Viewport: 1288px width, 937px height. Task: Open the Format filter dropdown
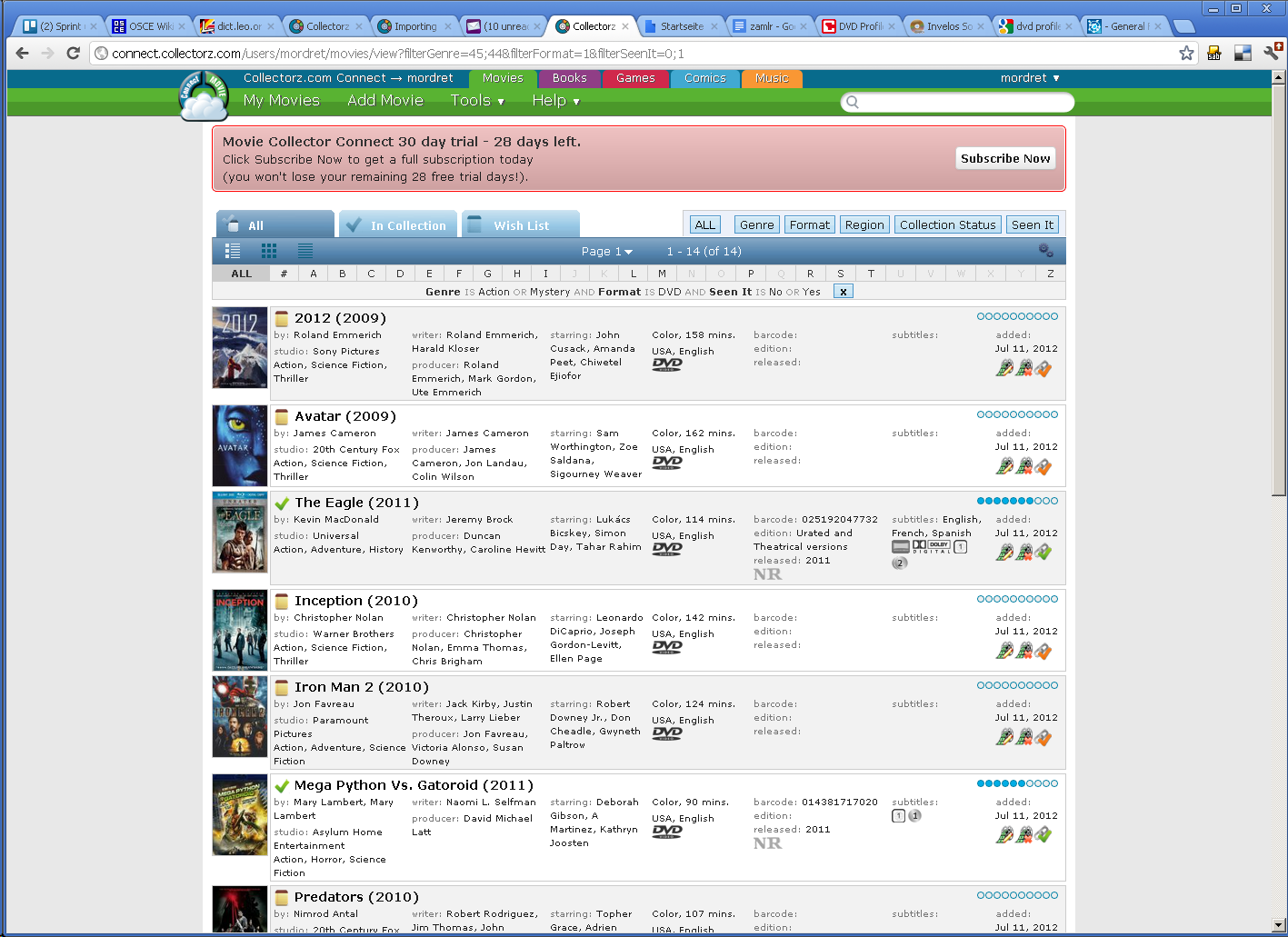(810, 224)
